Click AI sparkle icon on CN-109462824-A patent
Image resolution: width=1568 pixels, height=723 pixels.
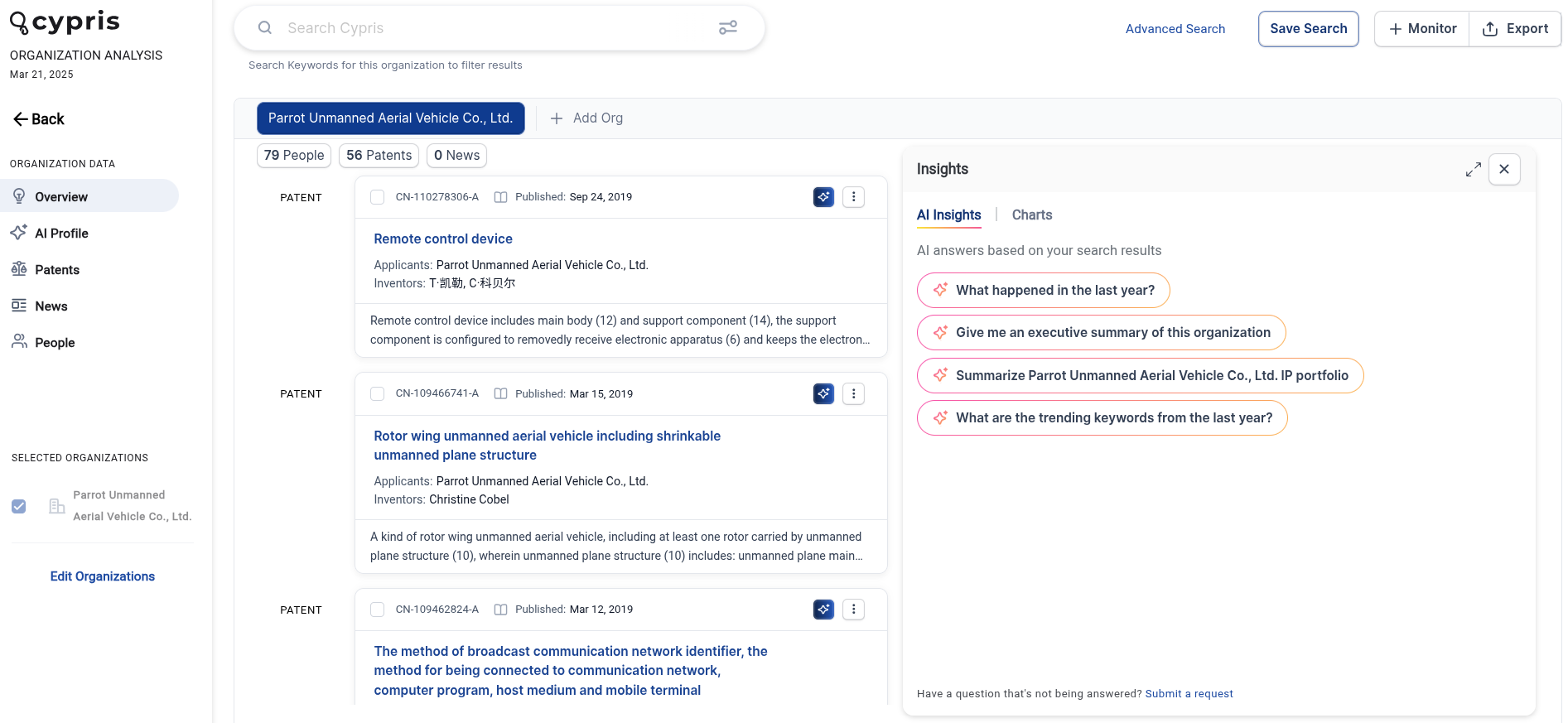[823, 610]
